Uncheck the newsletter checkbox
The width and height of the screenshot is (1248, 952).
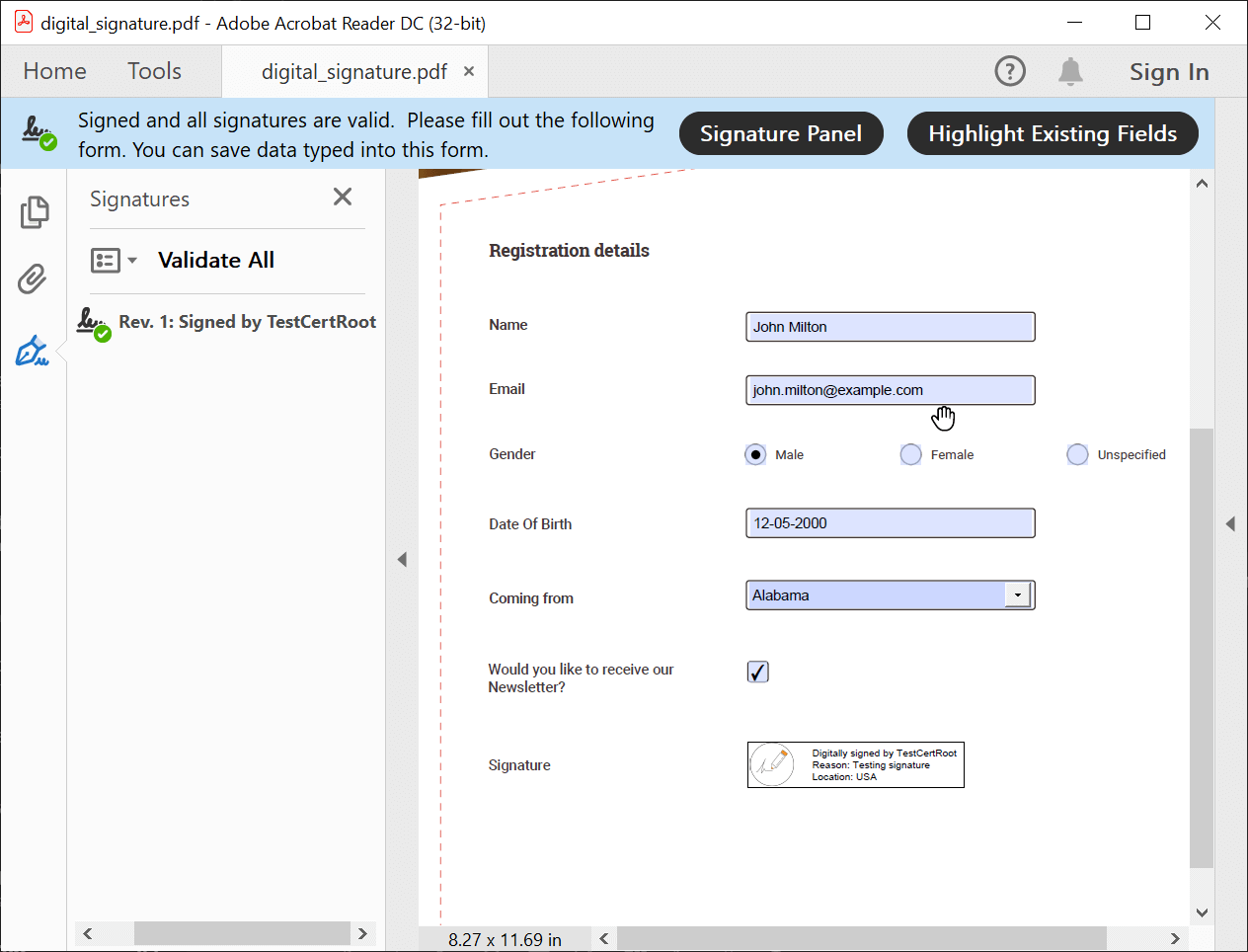coord(757,672)
